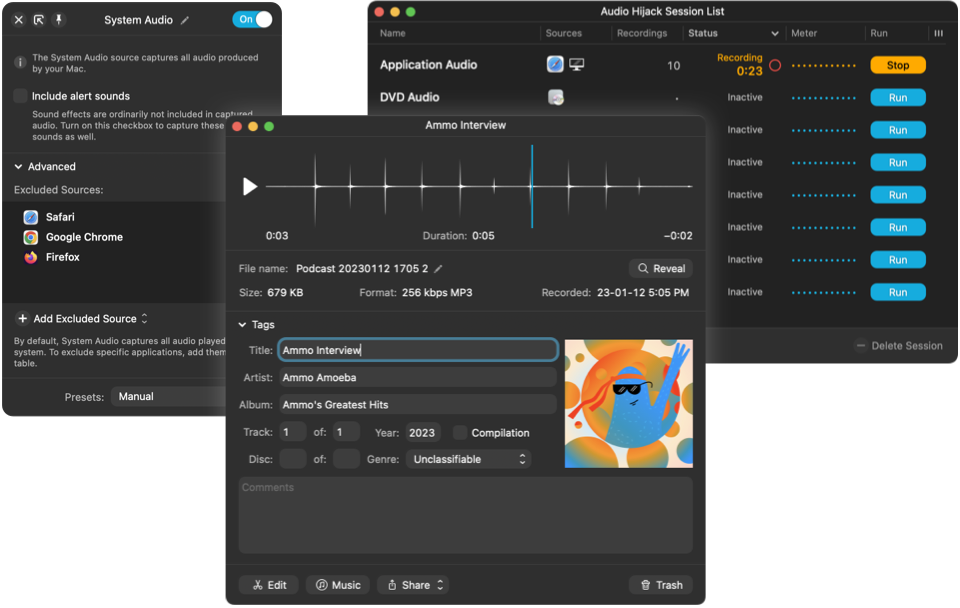Click the info icon in System Audio
This screenshot has height=608, width=960.
[x=20, y=62]
